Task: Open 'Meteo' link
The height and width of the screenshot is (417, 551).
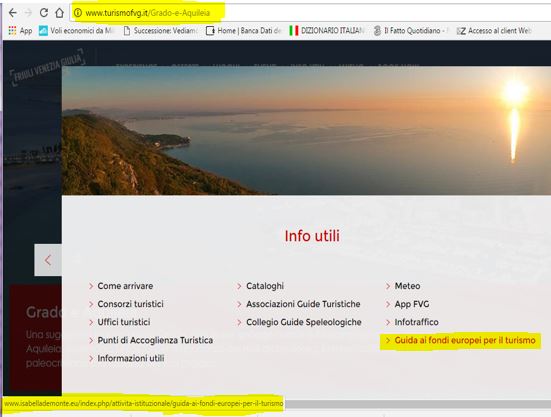Action: point(407,286)
